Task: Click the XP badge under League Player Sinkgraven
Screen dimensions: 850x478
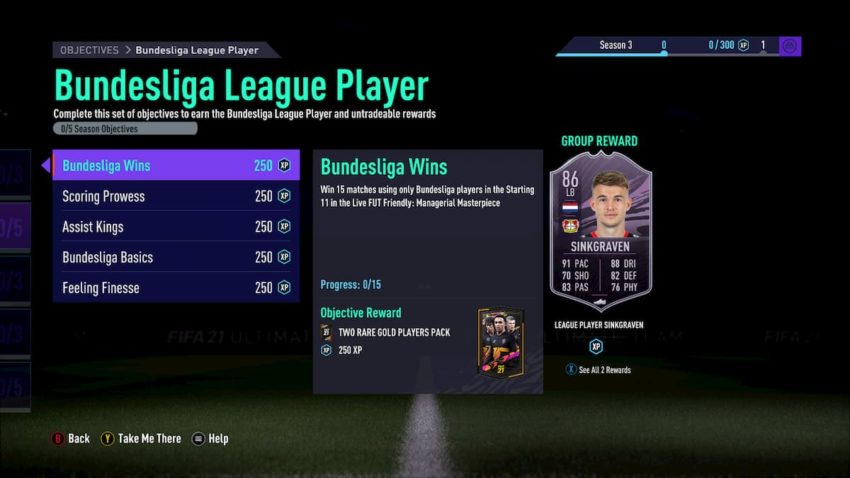Action: click(x=596, y=346)
